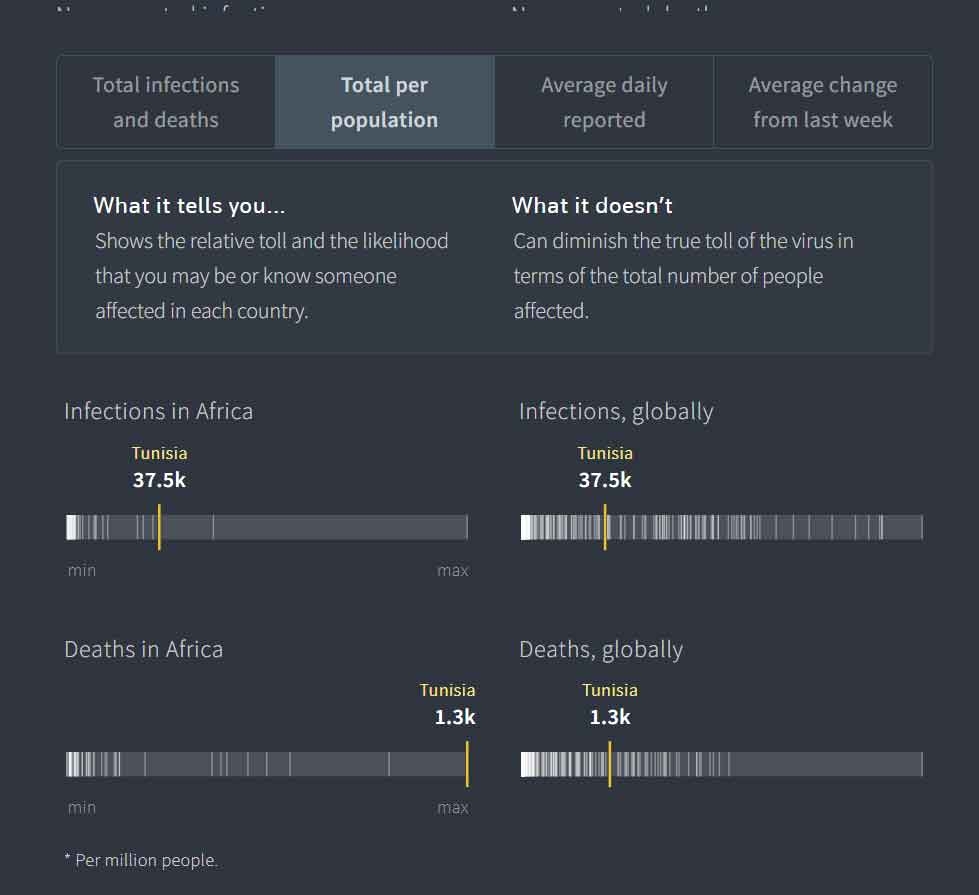Open the Average daily reported tab
Viewport: 979px width, 895px height.
coord(604,102)
